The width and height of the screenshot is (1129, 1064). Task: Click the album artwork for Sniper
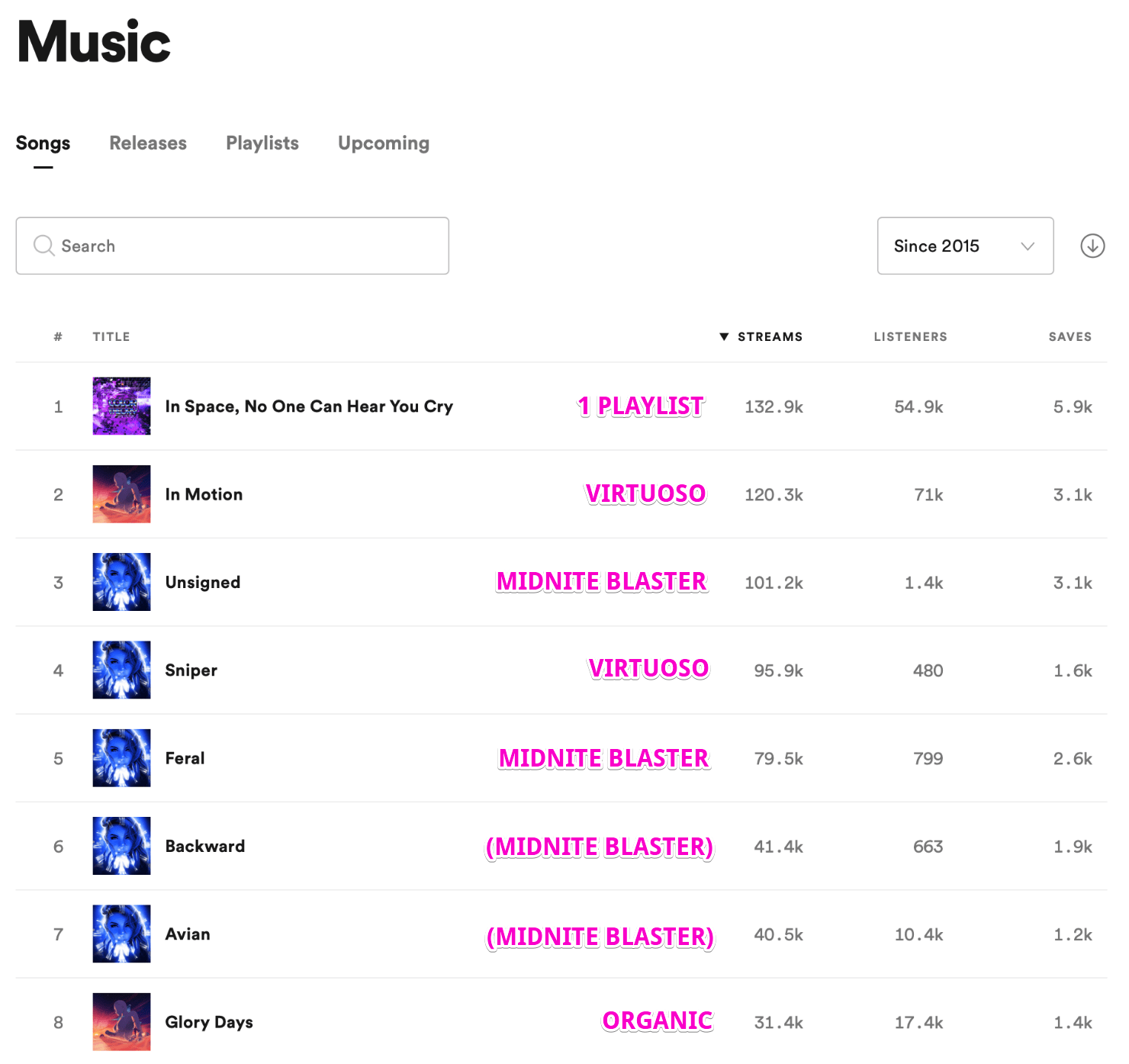[121, 670]
